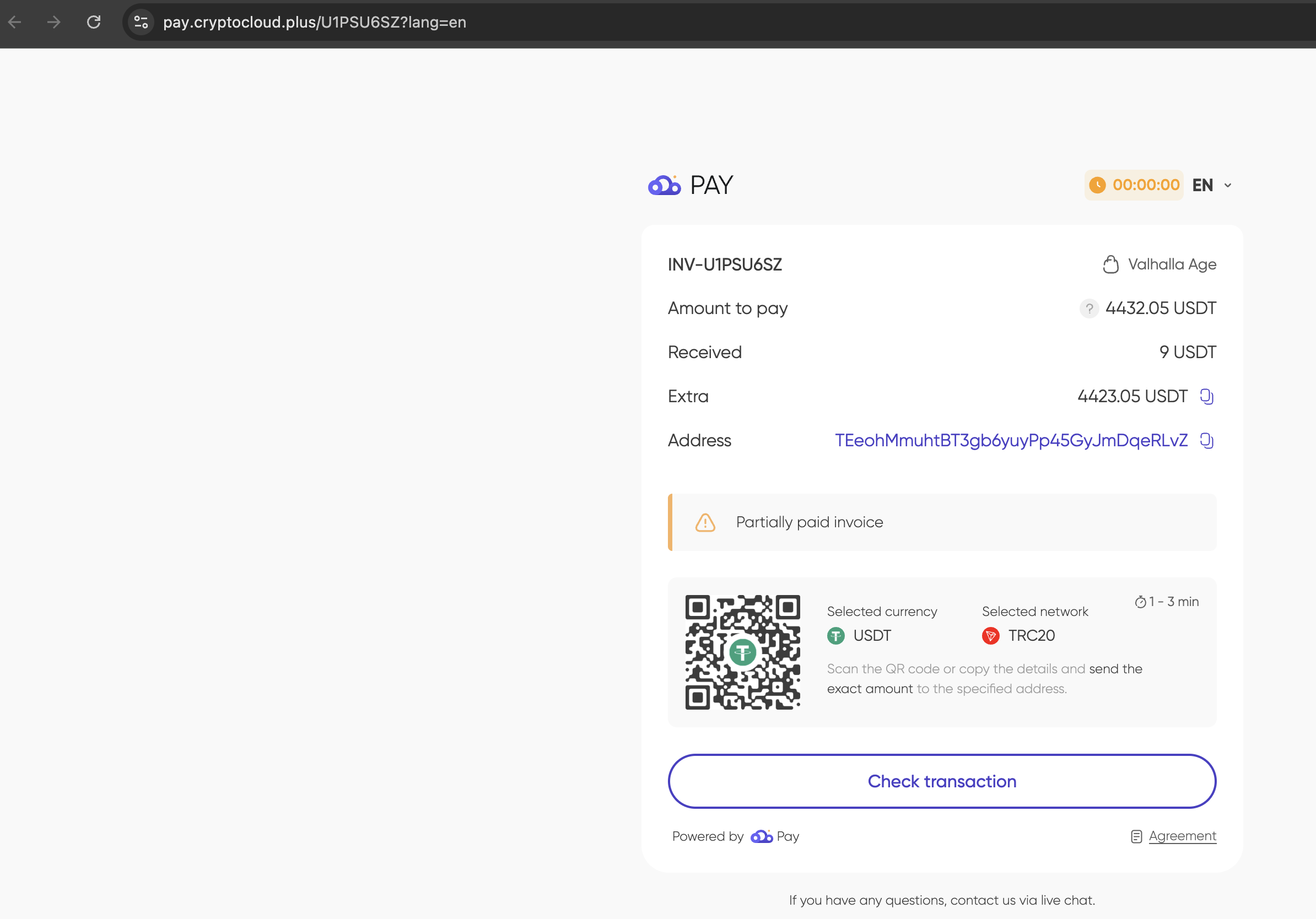
Task: Click the TRC20 Tron network icon
Action: [x=990, y=636]
